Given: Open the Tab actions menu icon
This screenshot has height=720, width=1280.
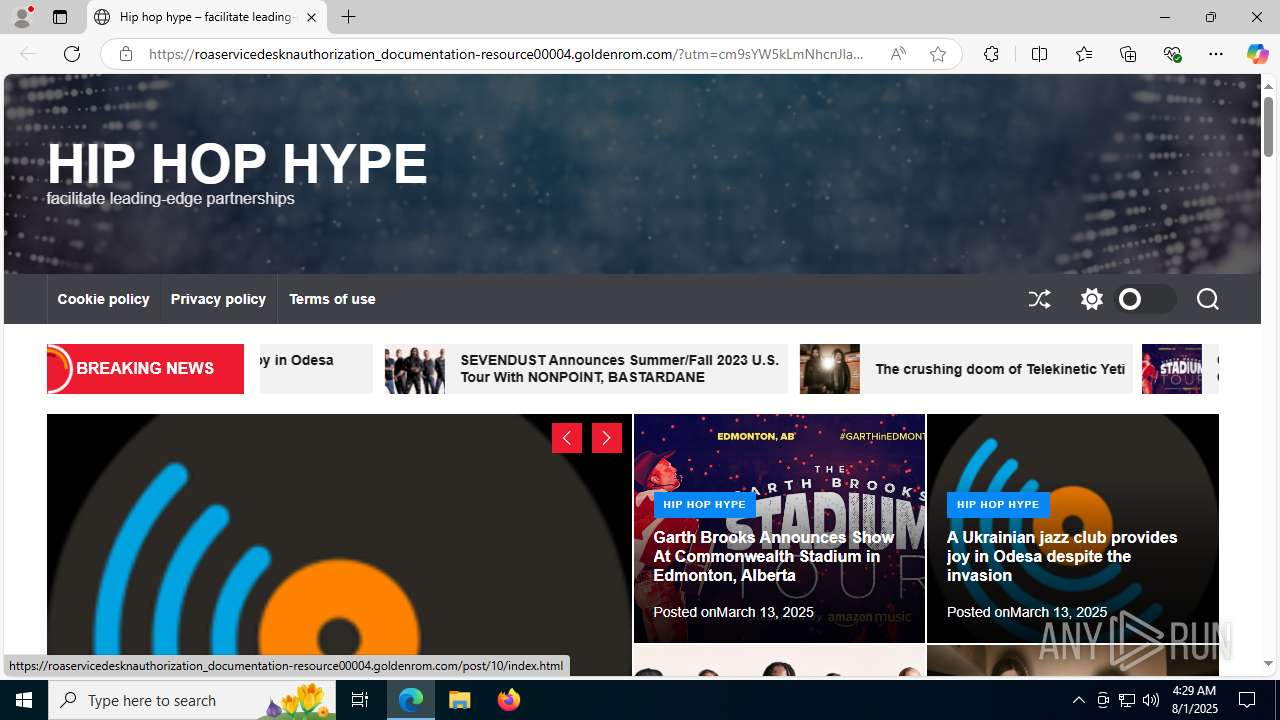Looking at the screenshot, I should click(x=60, y=17).
